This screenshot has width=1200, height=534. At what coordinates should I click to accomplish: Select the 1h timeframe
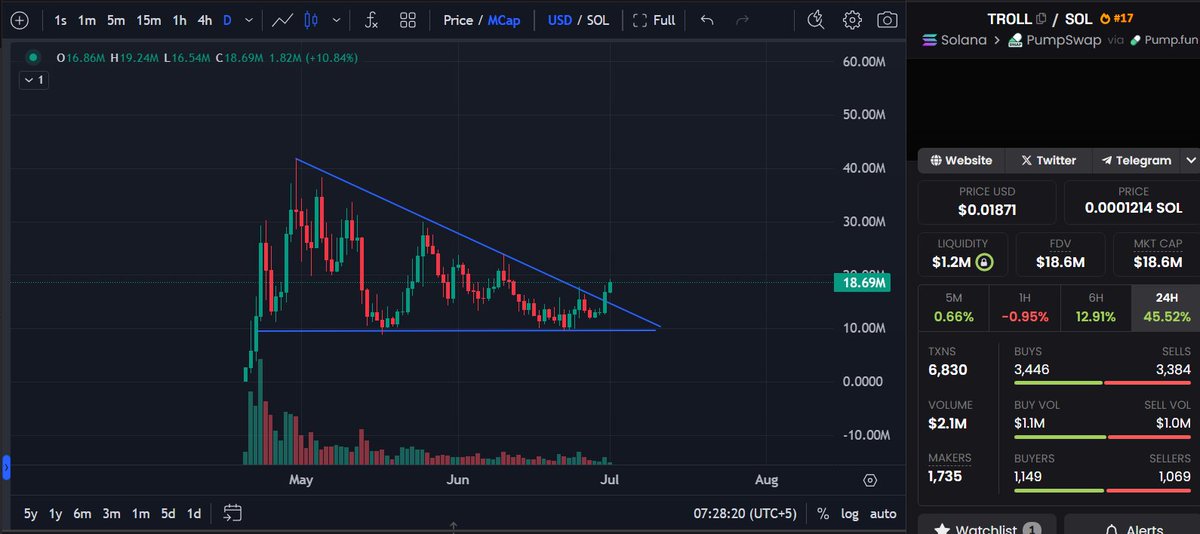click(x=179, y=19)
